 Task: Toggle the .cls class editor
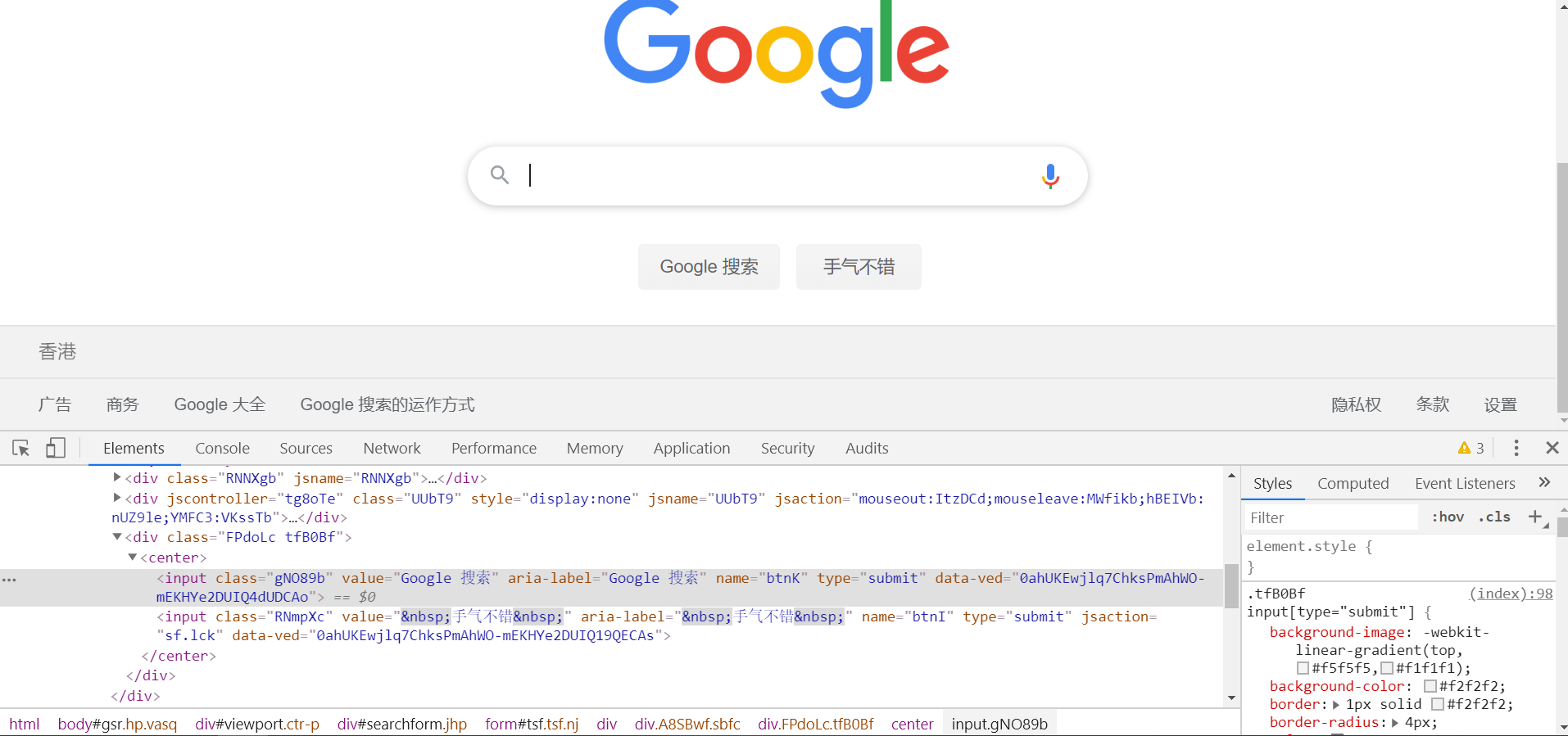pos(1494,517)
